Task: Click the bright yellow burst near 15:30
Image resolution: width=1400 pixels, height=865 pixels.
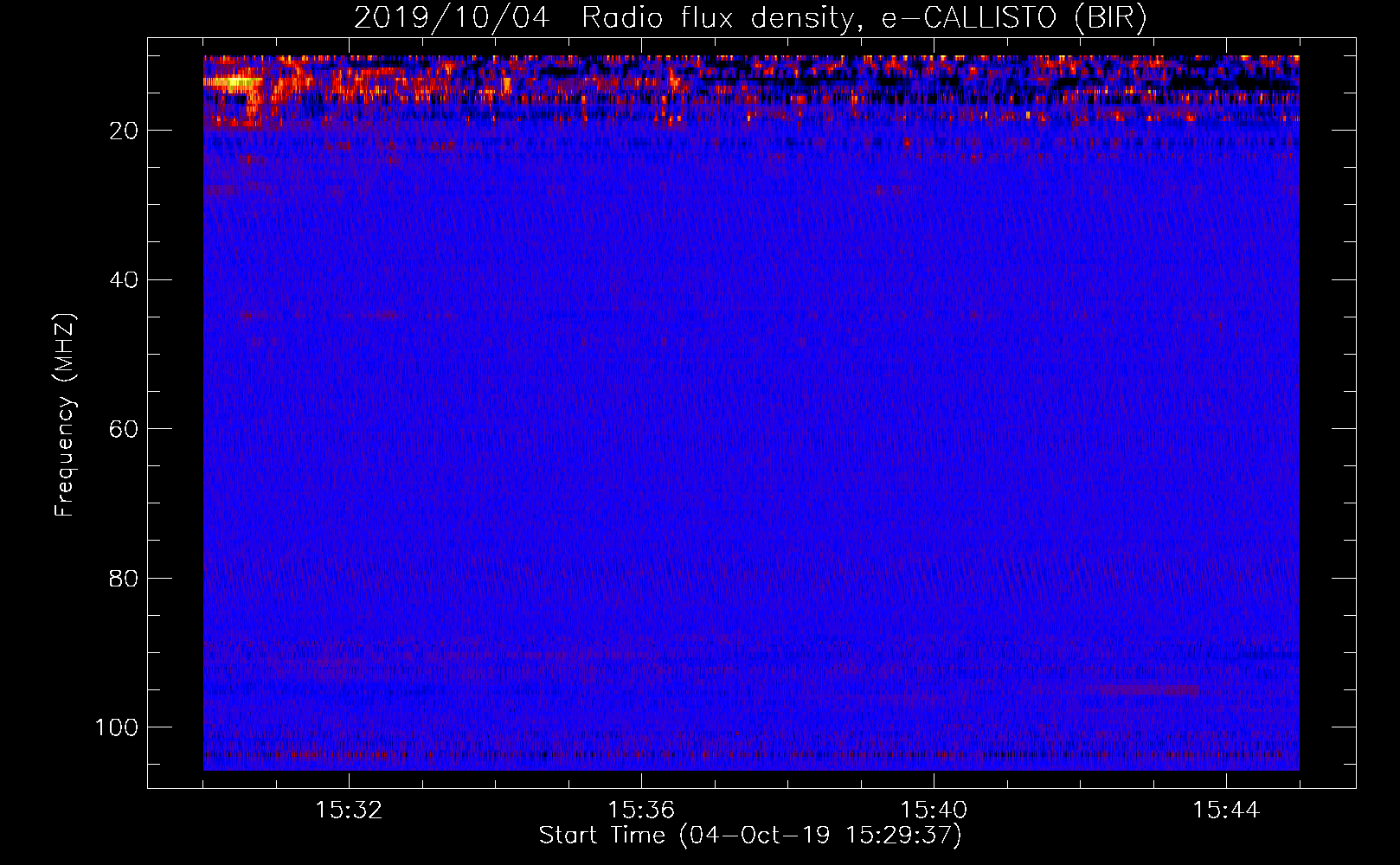Action: click(232, 82)
